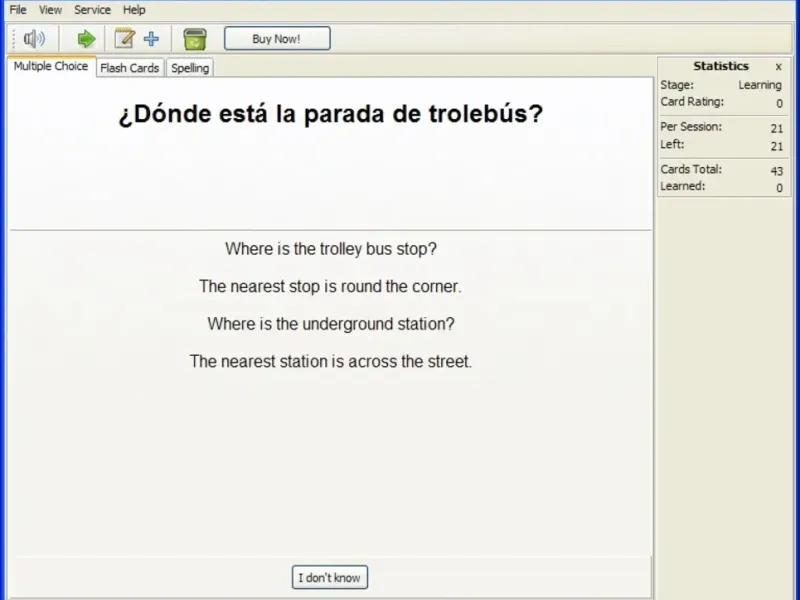This screenshot has height=600, width=800.
Task: Open the Help menu
Action: [x=134, y=10]
